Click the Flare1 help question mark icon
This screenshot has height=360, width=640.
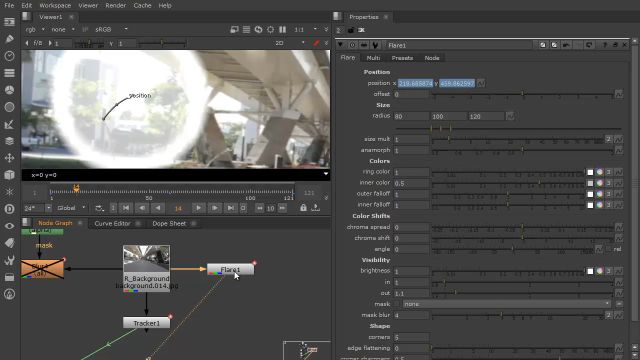pyautogui.click(x=604, y=45)
